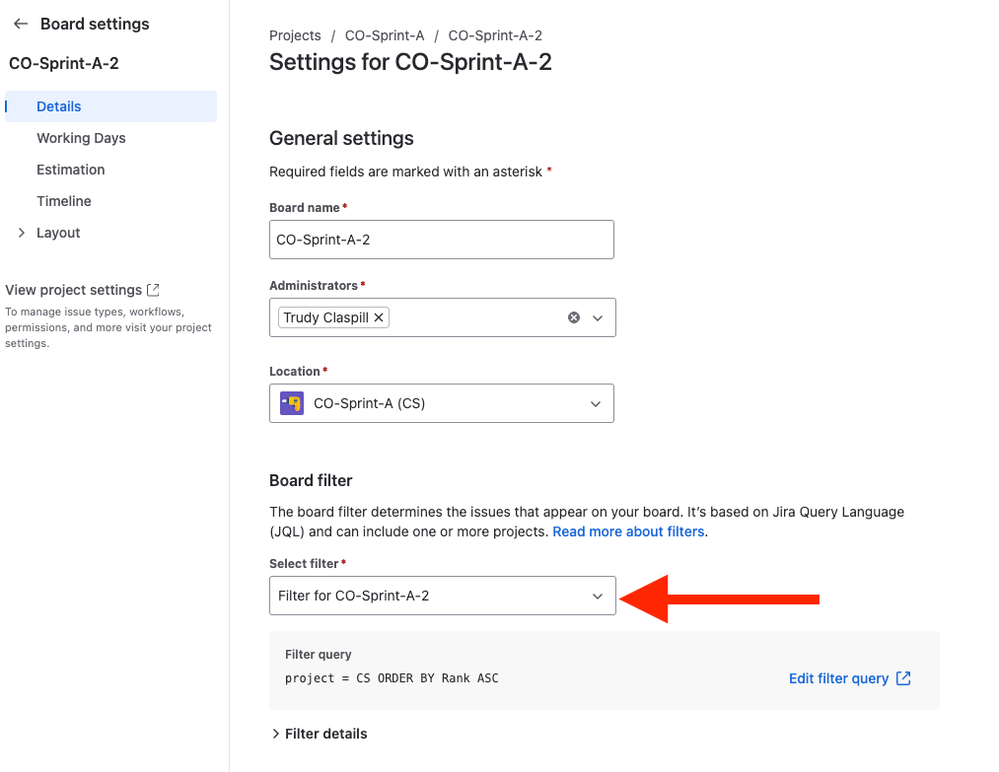Viewport: 999px width, 772px height.
Task: Click the CO-Sprint-A-2 sidebar board title
Action: click(64, 63)
